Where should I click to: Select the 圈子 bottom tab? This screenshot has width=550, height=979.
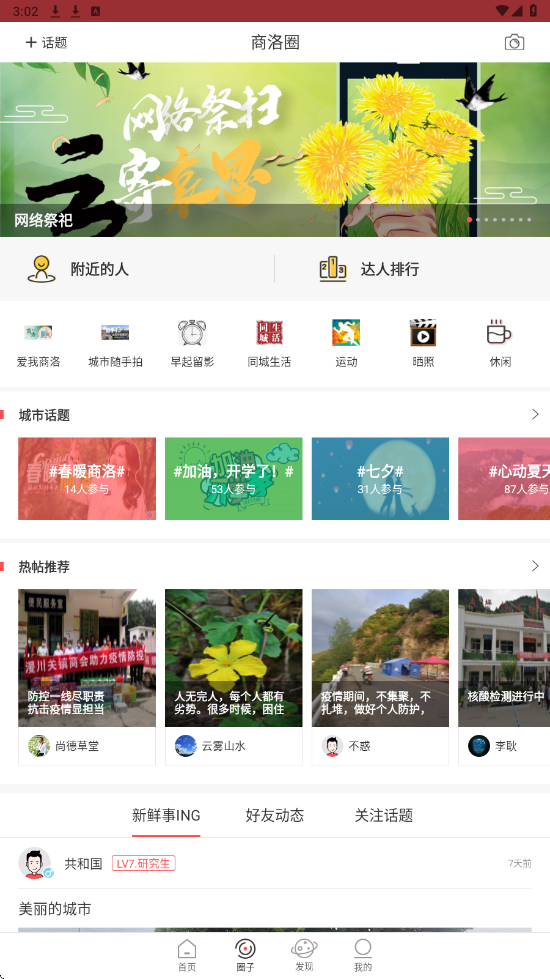pyautogui.click(x=245, y=955)
